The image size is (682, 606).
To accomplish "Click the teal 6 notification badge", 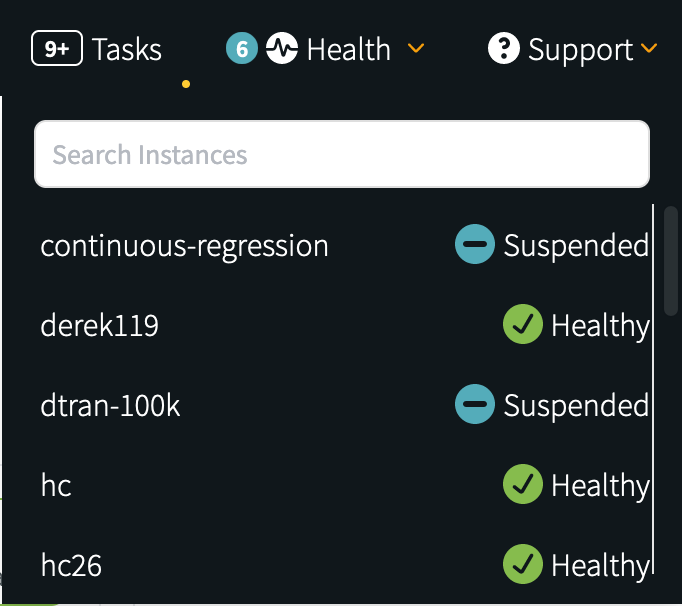I will (242, 48).
